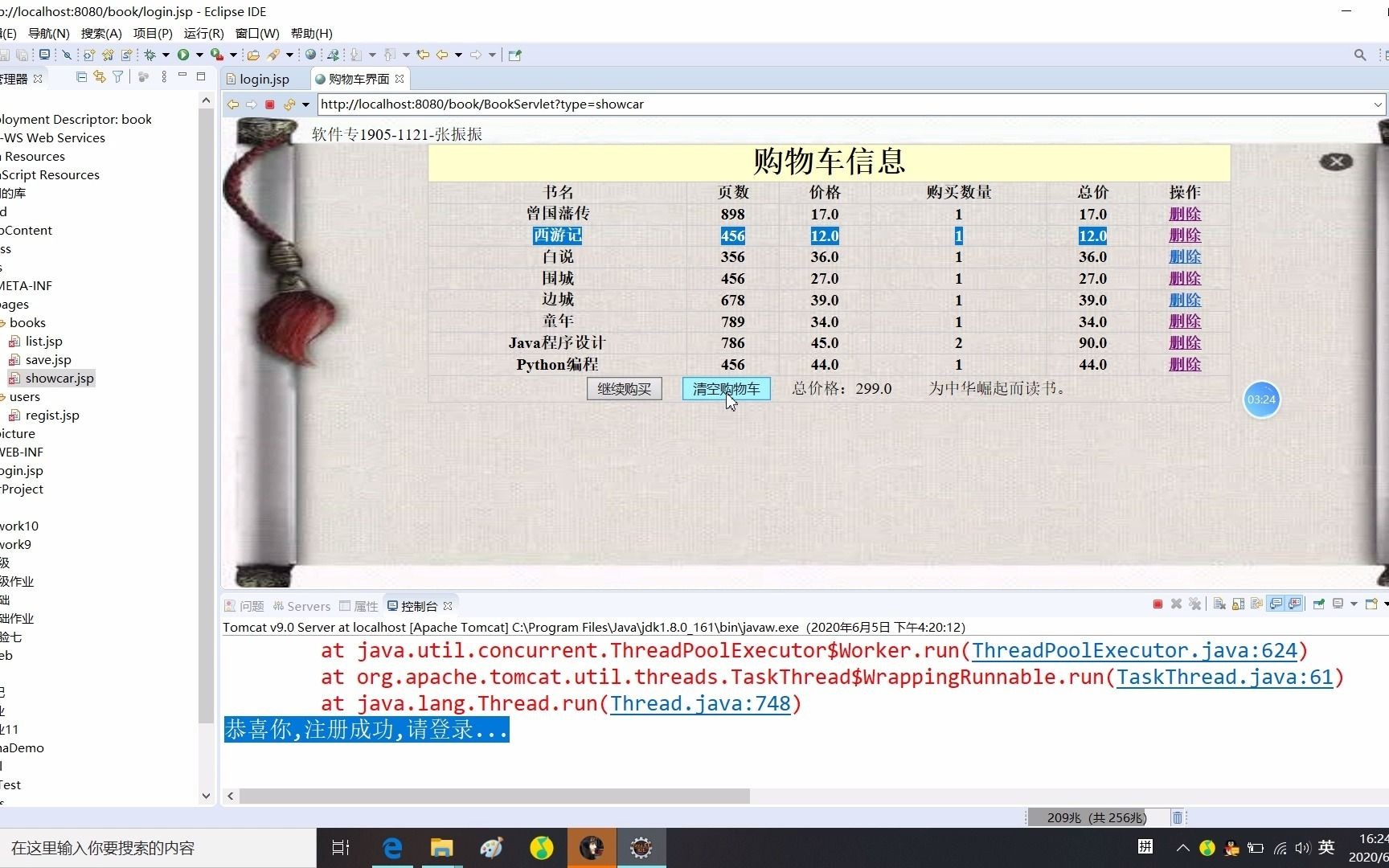The image size is (1389, 868).
Task: Open the internal Web Browser icon
Action: point(311,55)
